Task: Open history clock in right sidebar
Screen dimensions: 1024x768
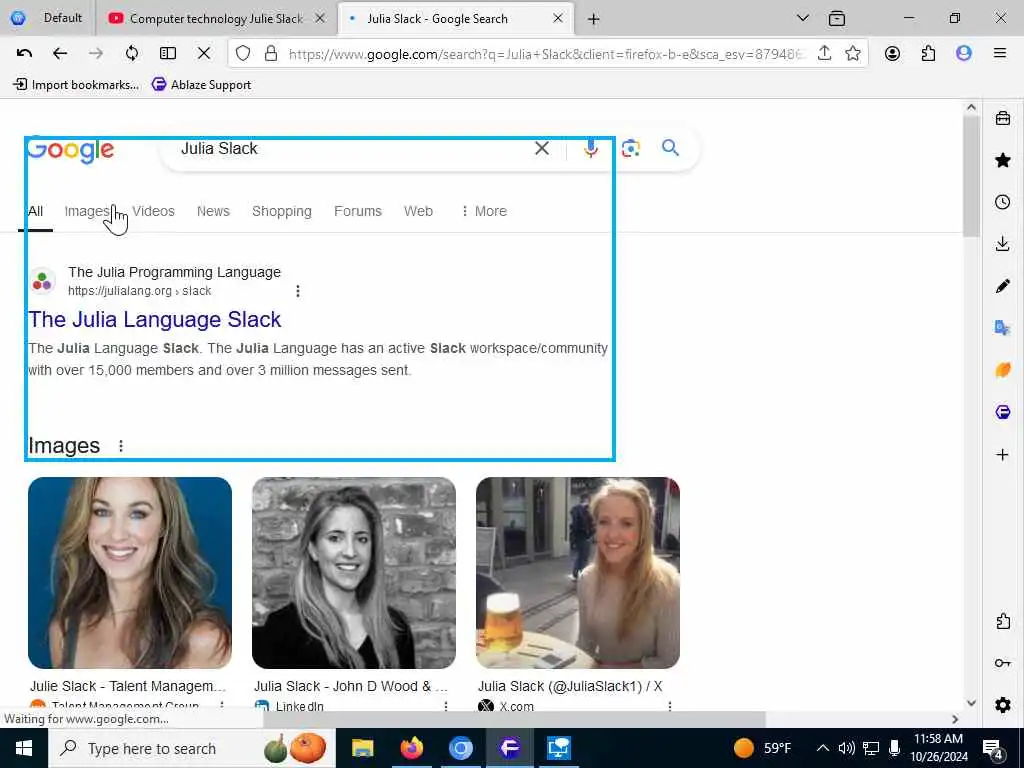Action: [x=1003, y=202]
